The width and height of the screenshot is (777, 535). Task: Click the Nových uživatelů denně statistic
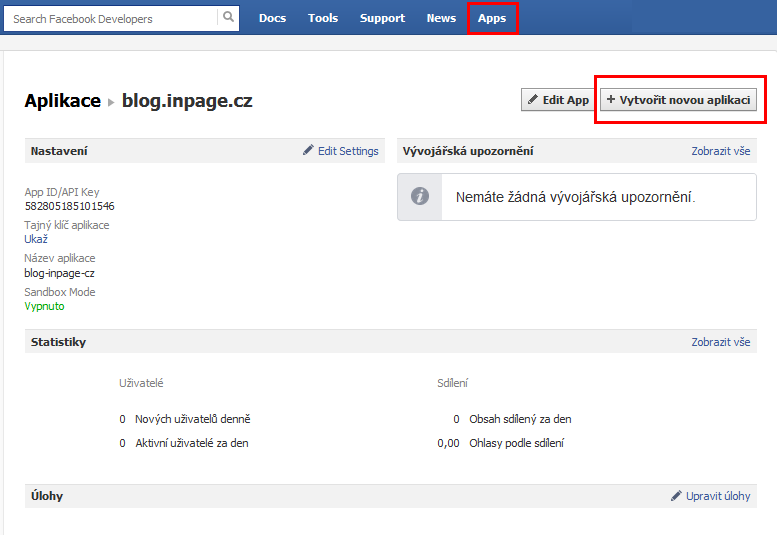193,419
